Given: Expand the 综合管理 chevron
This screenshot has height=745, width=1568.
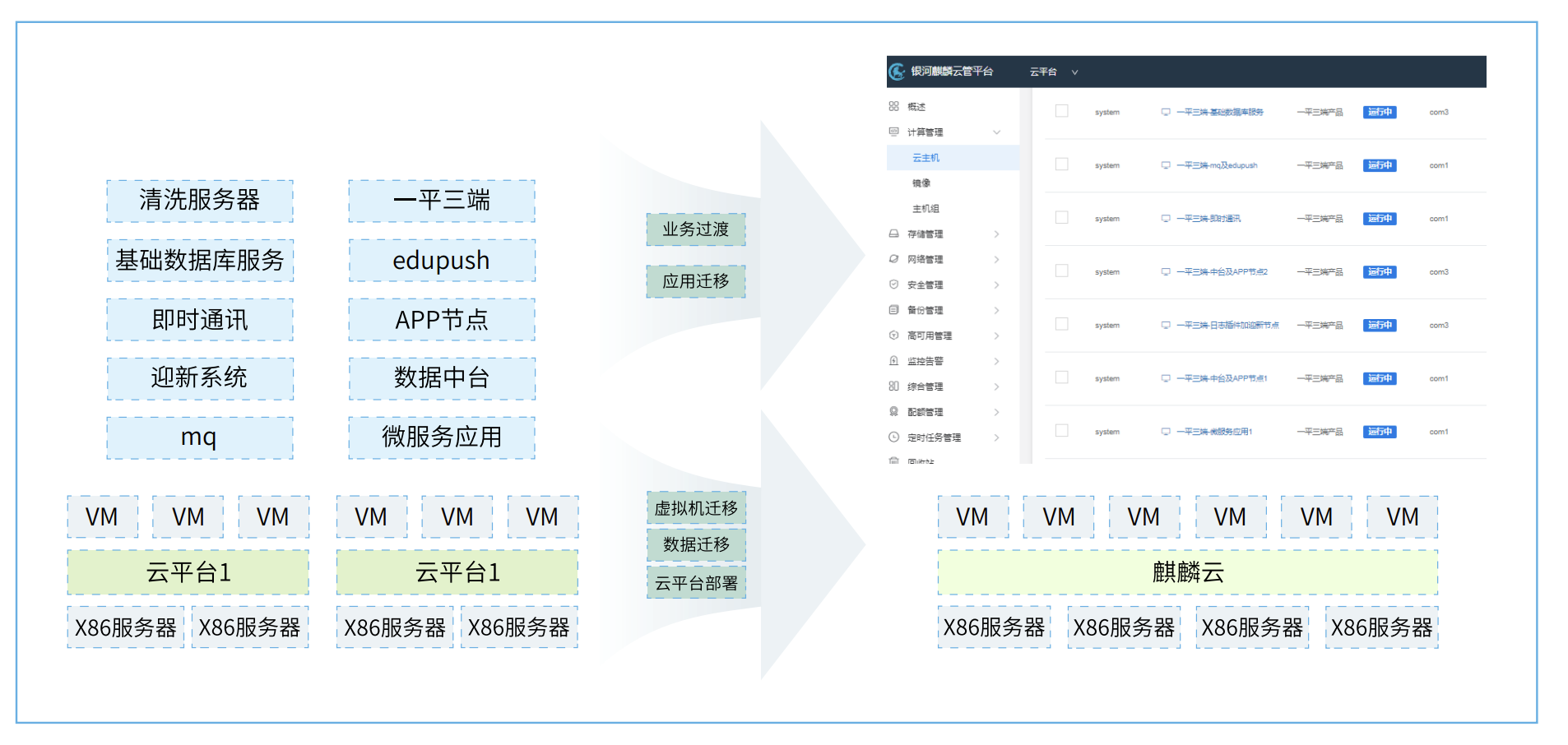Looking at the screenshot, I should click(997, 387).
